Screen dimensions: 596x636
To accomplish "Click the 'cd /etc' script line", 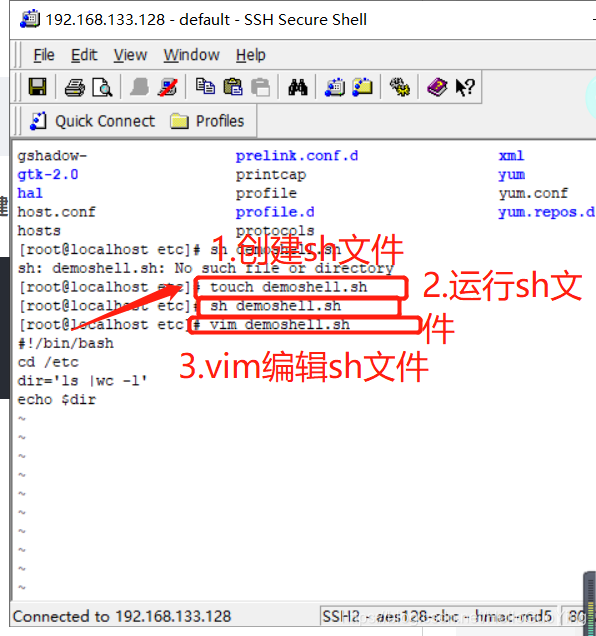I will pyautogui.click(x=48, y=362).
